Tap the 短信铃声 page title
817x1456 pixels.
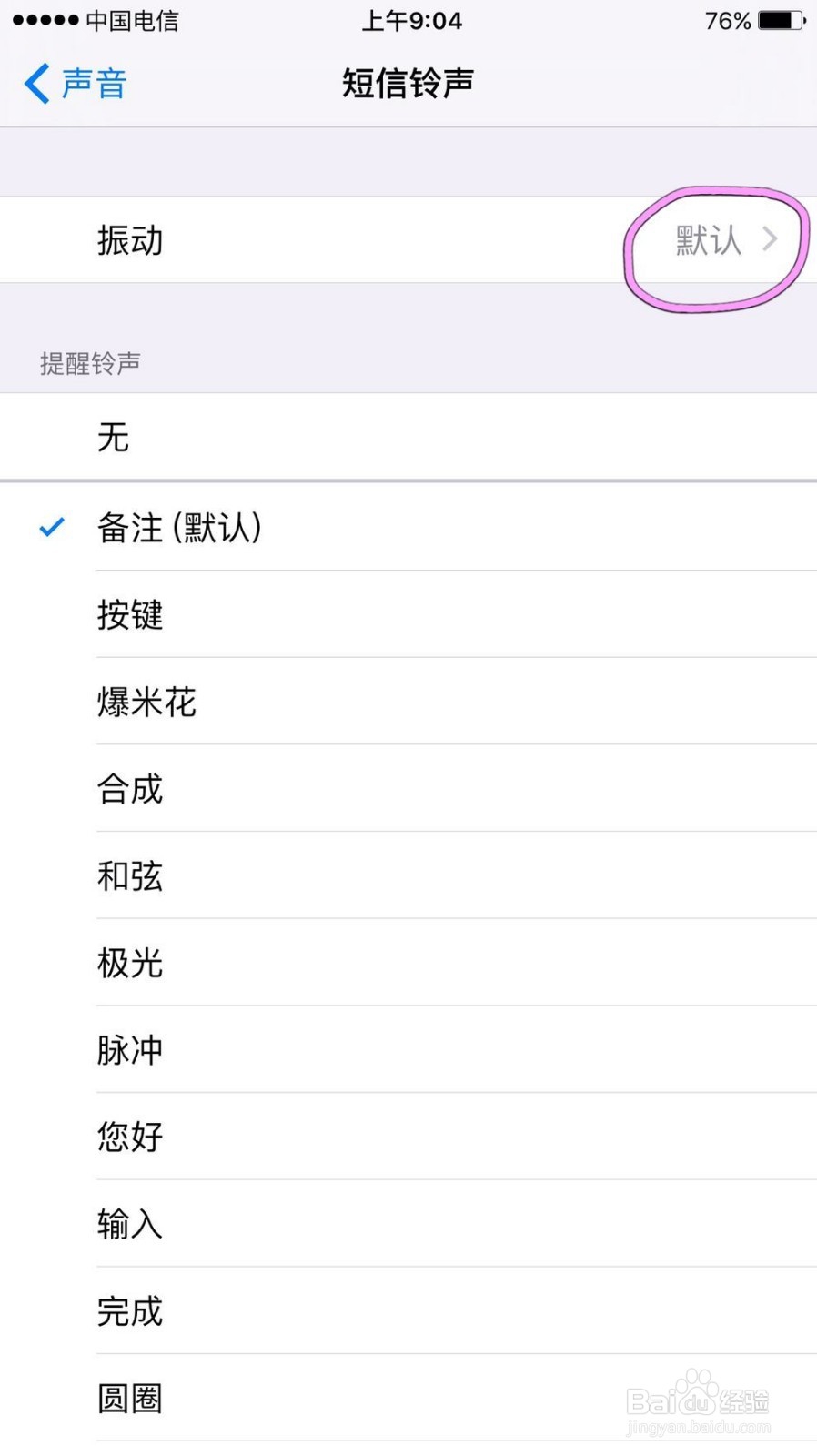408,84
